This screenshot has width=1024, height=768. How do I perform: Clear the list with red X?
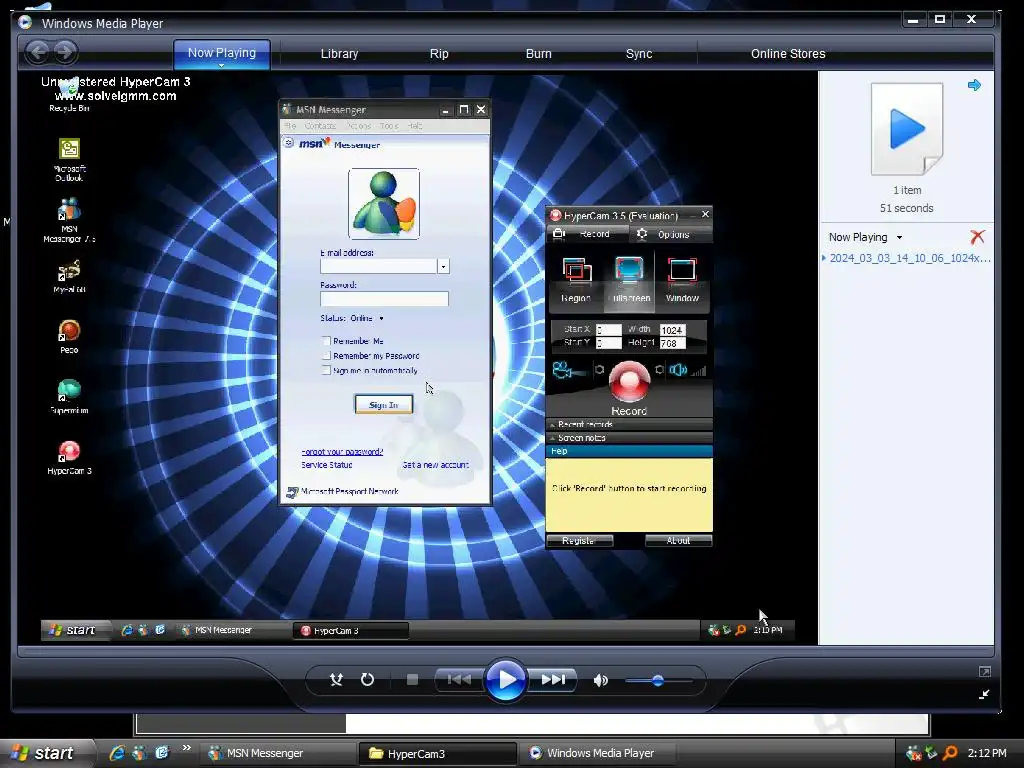coord(977,236)
